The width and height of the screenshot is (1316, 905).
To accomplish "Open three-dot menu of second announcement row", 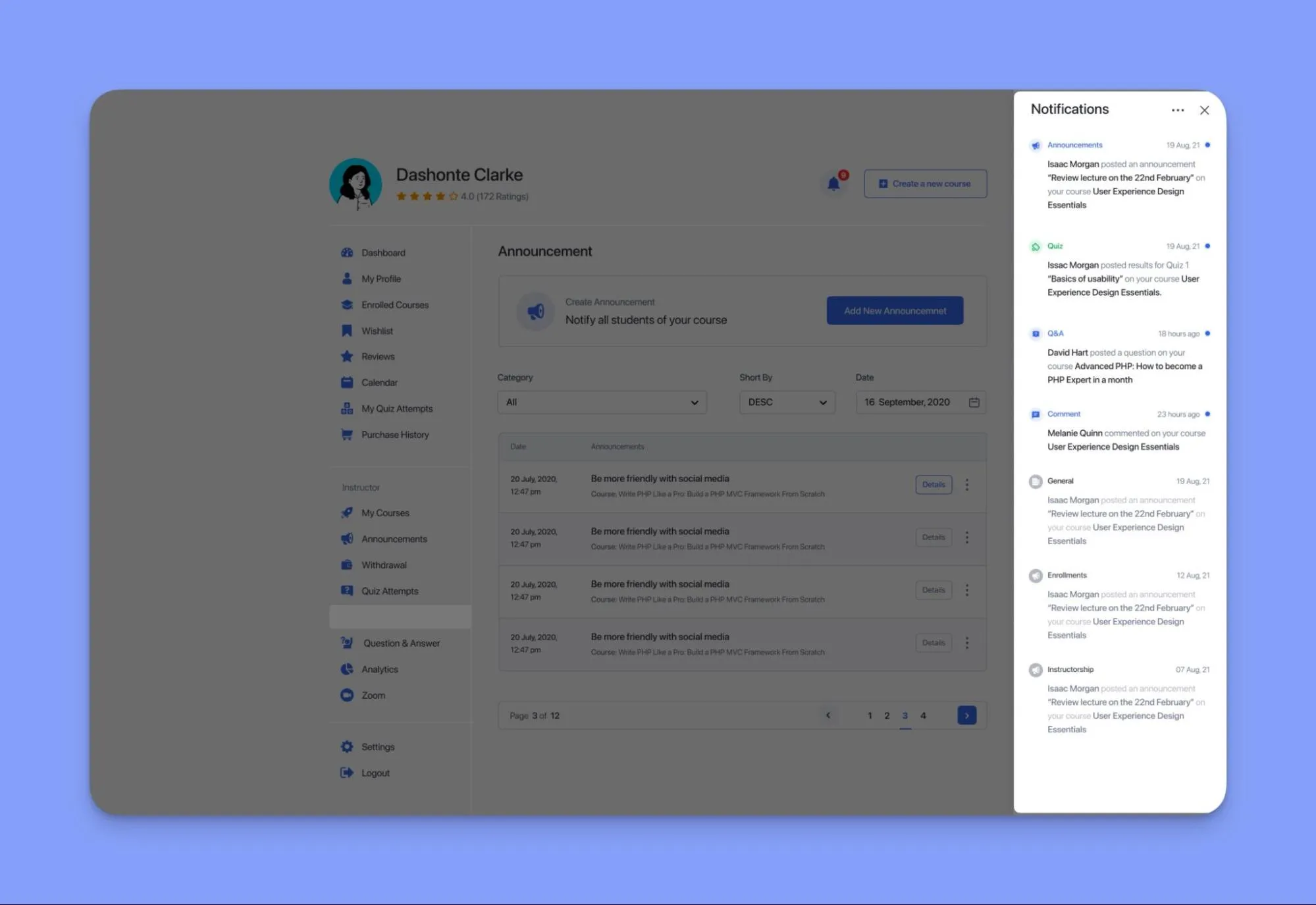I will (967, 537).
